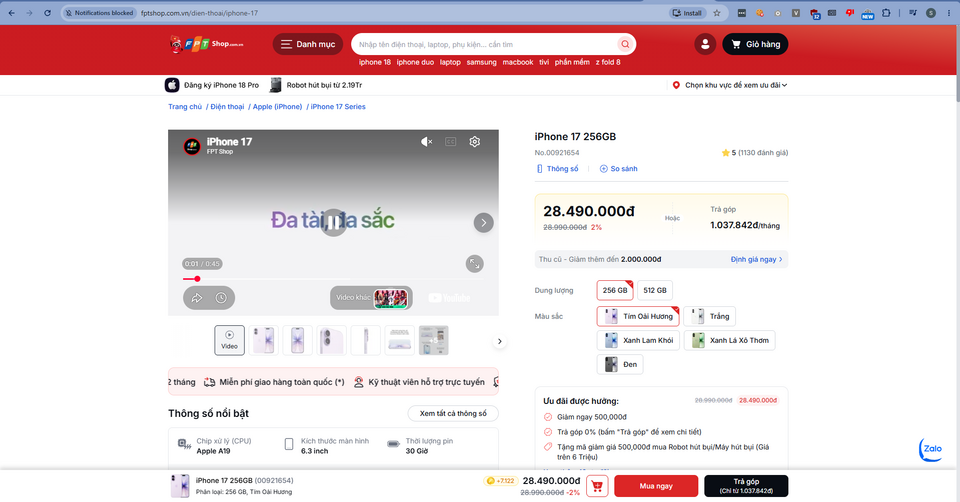Viewport: 960px width, 502px height.
Task: Click the 'Miễn phí giao hàng toàn quốc' banner text
Action: 282,382
